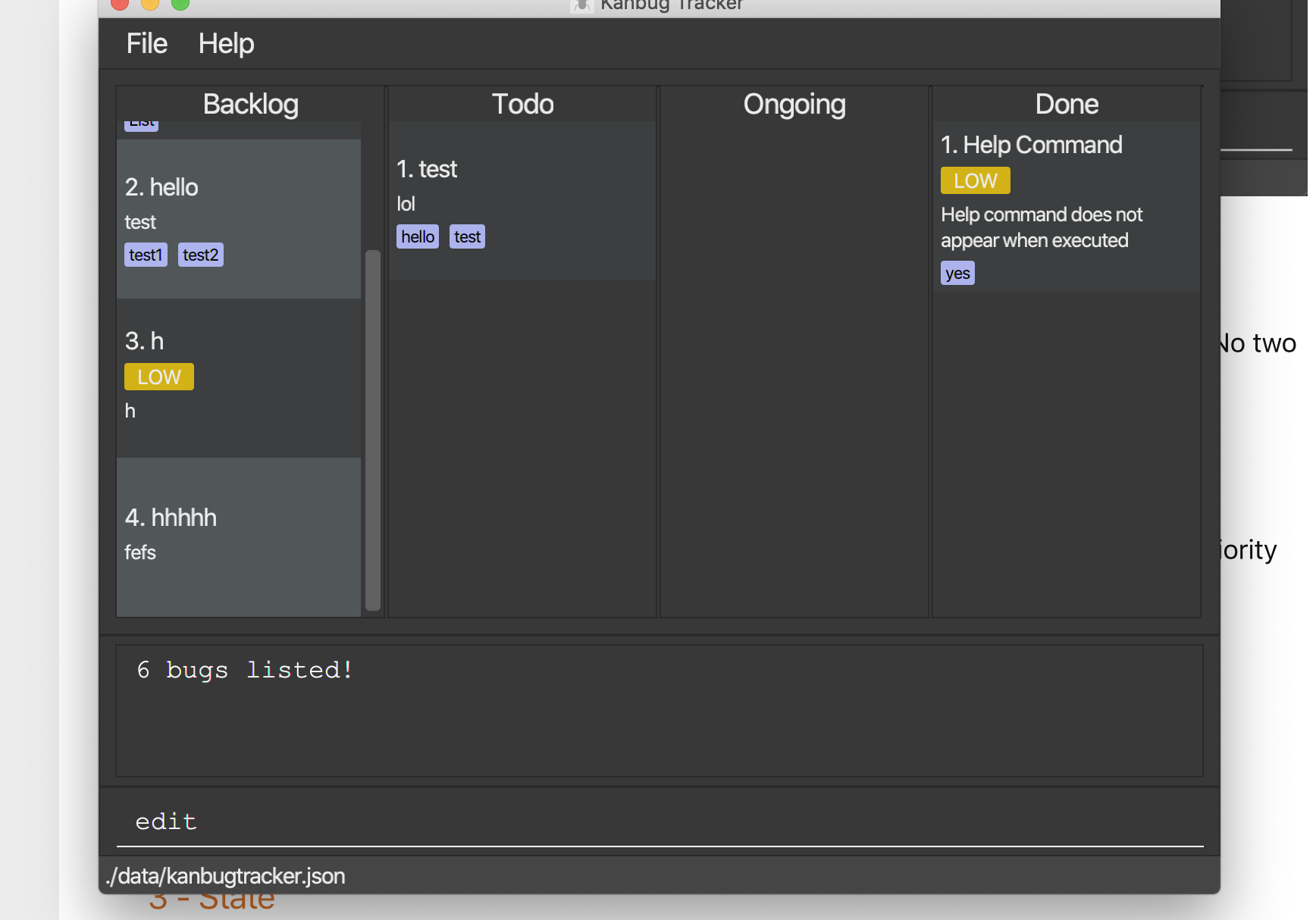This screenshot has width=1316, height=920.
Task: Click the test2 tag on hello bug
Action: coord(200,255)
